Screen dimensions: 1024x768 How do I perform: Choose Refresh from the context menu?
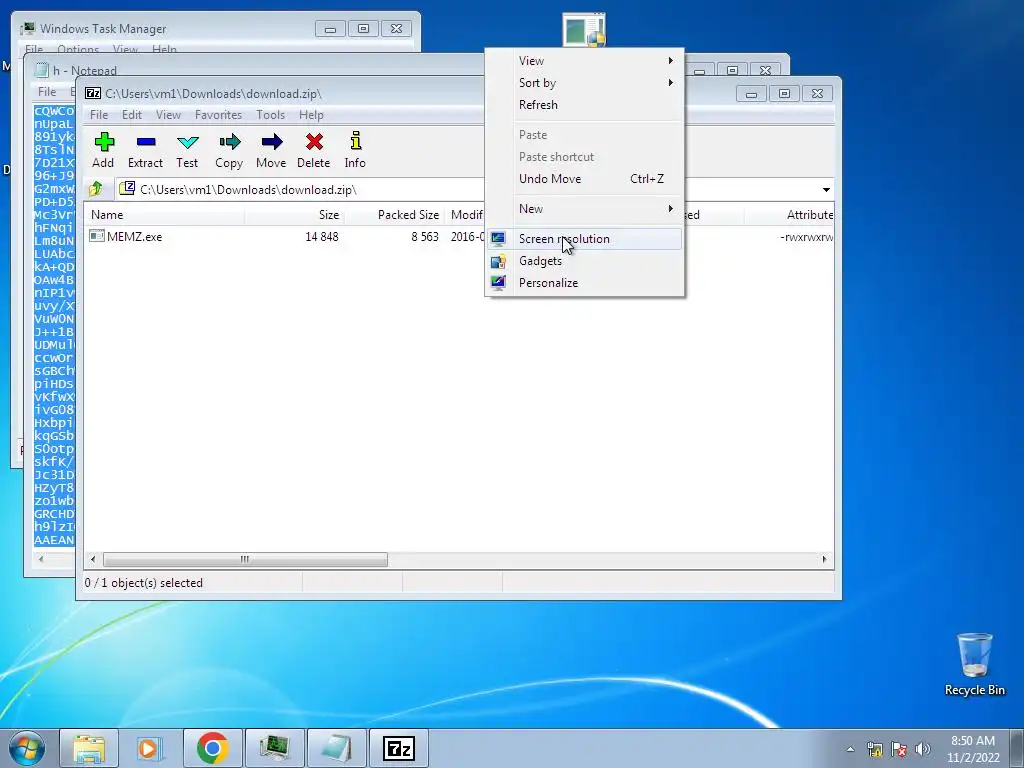[x=584, y=105]
